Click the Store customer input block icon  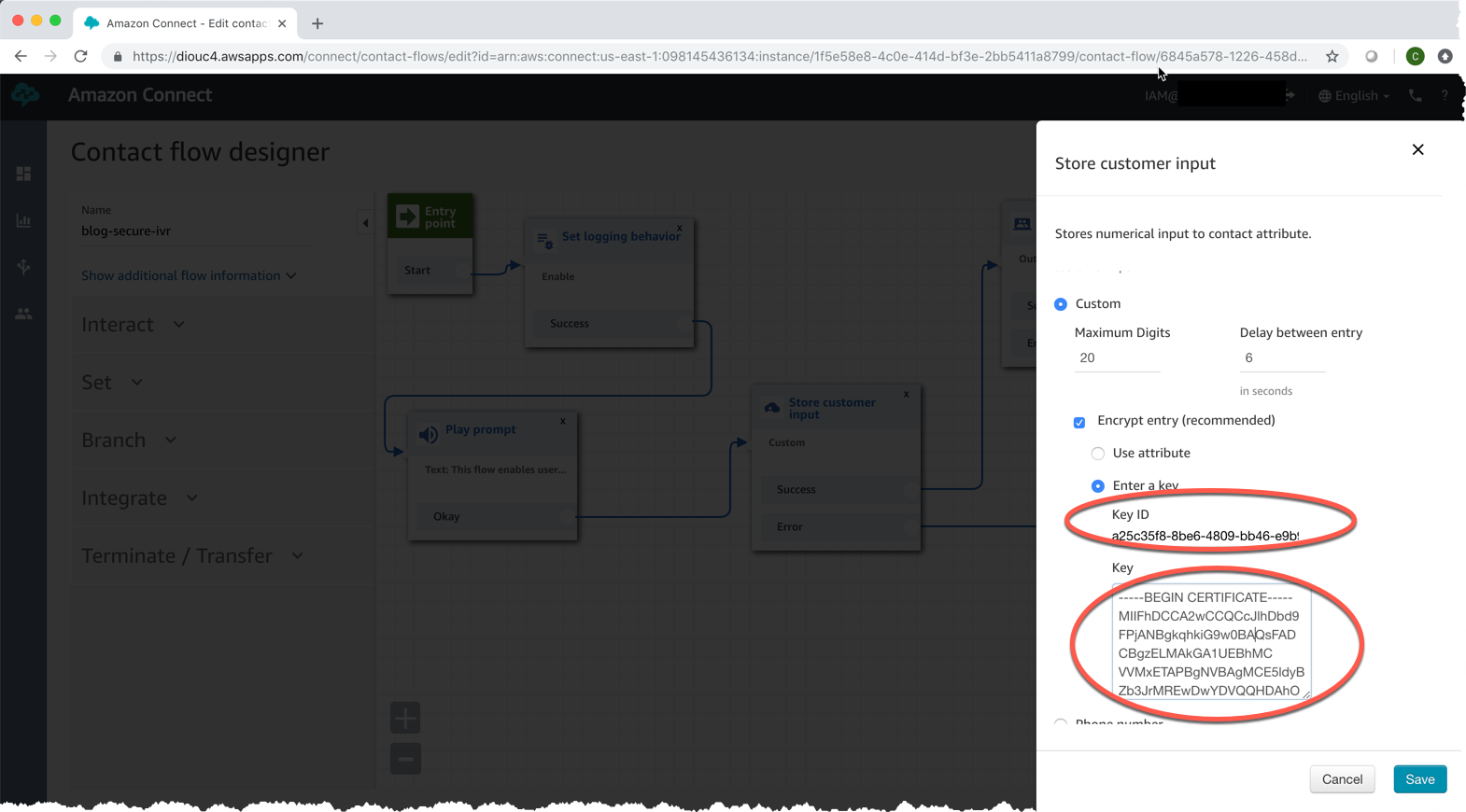point(772,408)
